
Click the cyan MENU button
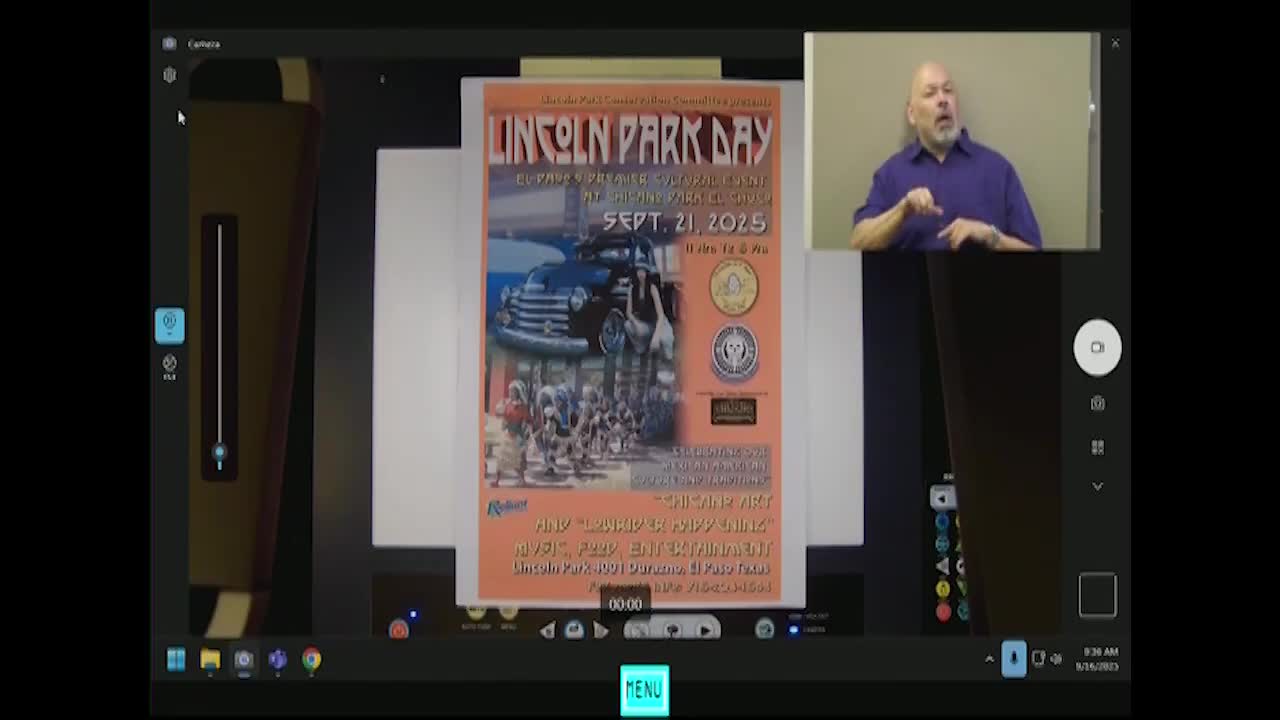pos(644,690)
